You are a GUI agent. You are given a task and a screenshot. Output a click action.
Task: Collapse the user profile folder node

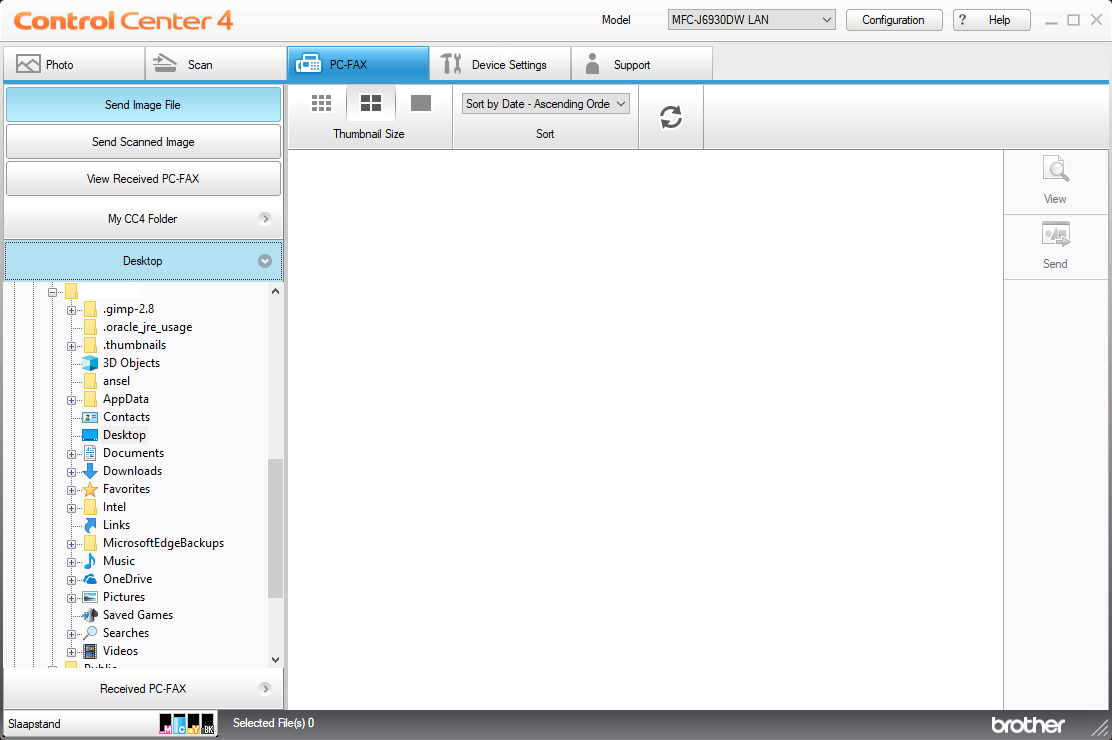52,292
